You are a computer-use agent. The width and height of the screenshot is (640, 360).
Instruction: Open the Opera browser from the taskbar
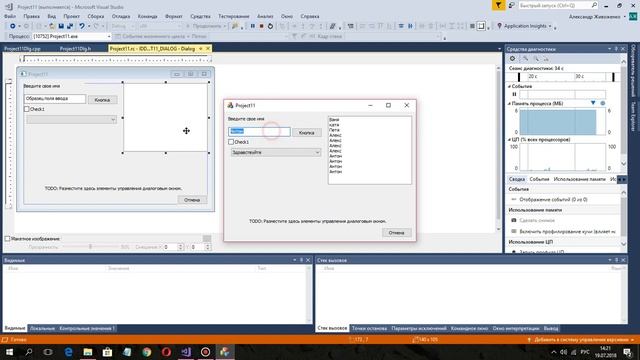[166, 352]
